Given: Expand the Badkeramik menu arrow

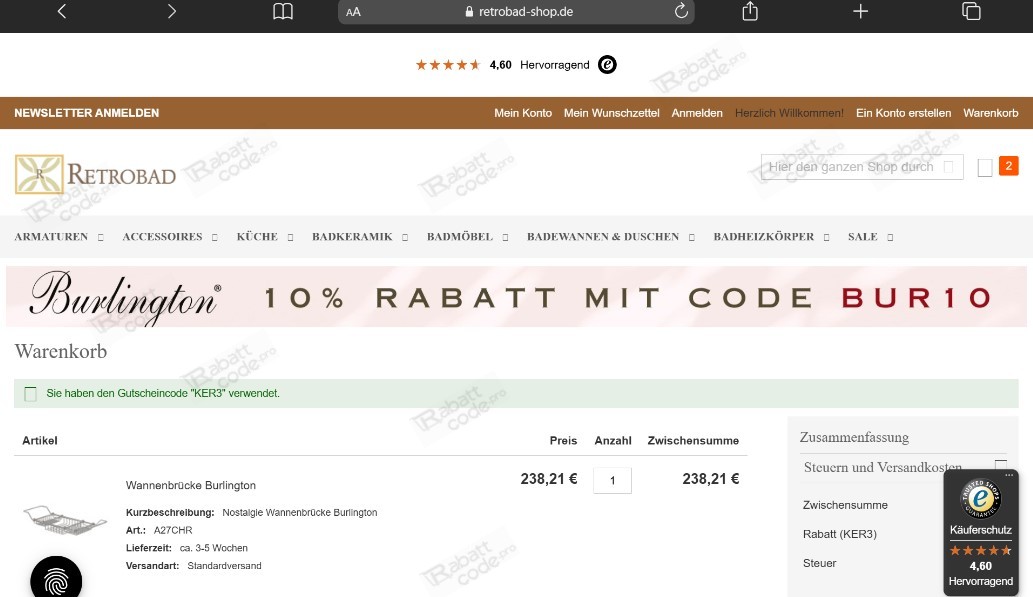Looking at the screenshot, I should click(x=405, y=237).
